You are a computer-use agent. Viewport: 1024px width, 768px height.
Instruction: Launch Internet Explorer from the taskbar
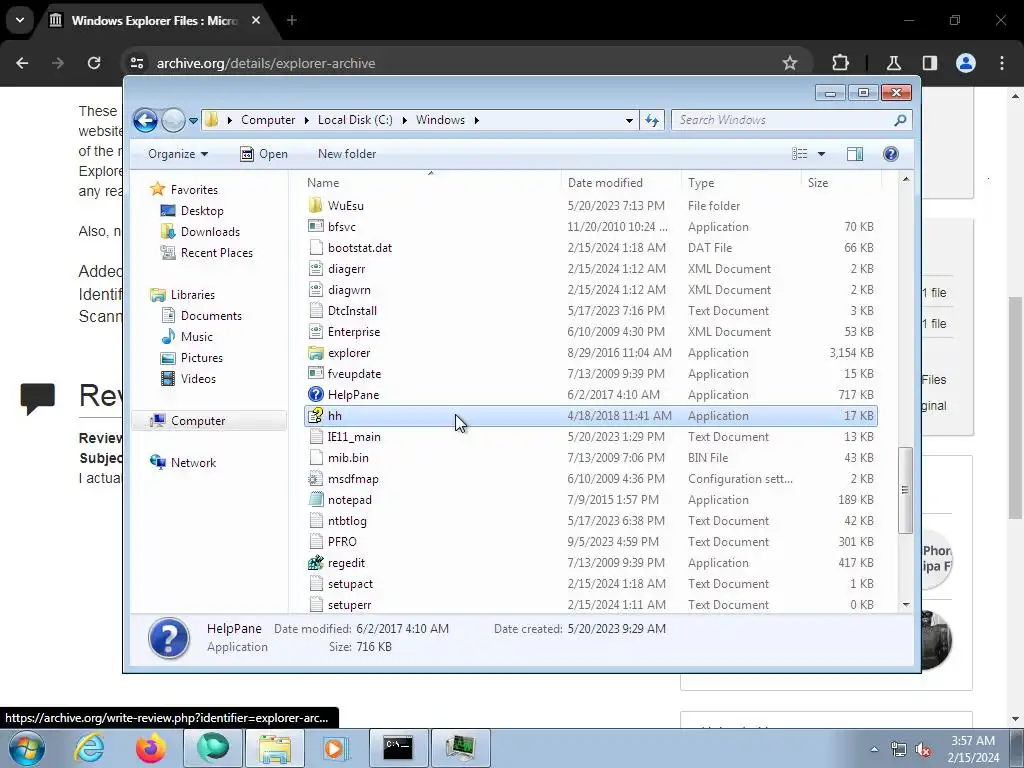coord(89,748)
